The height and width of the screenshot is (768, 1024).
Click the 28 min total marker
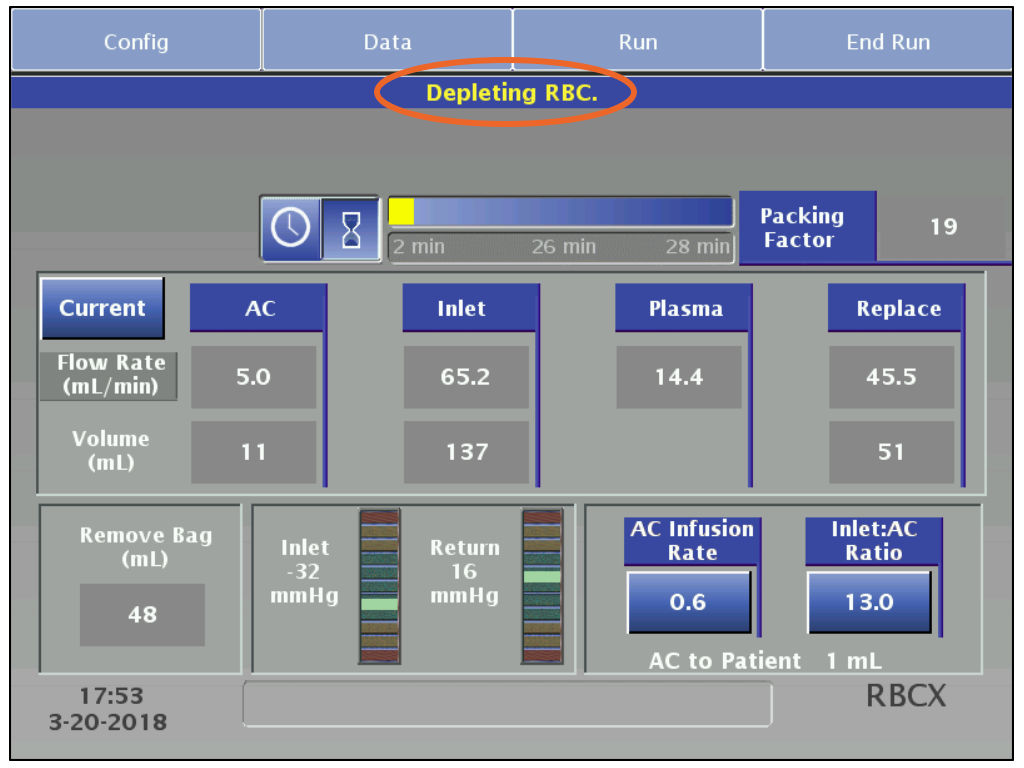coord(697,247)
